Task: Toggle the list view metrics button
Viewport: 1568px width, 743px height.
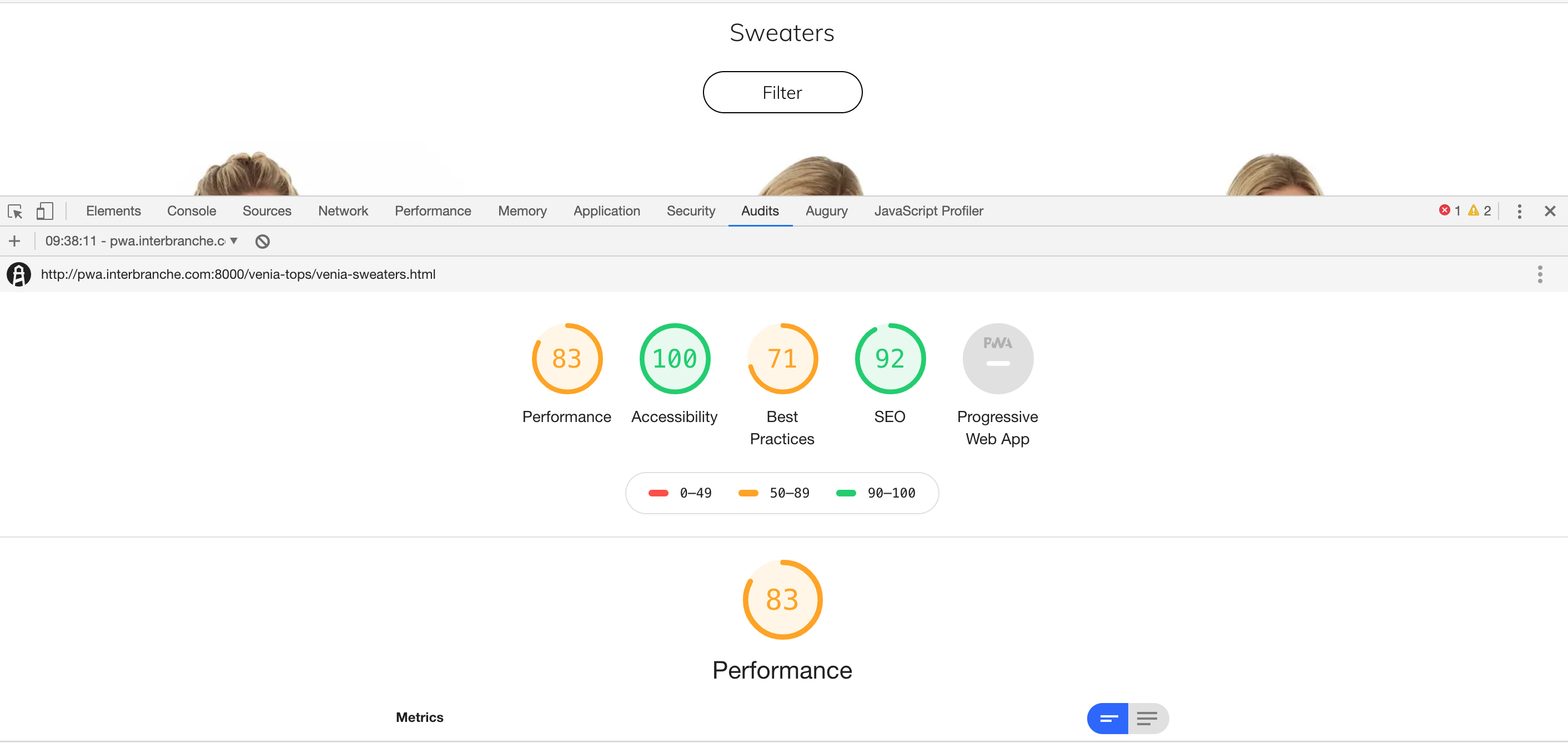Action: (x=1147, y=718)
